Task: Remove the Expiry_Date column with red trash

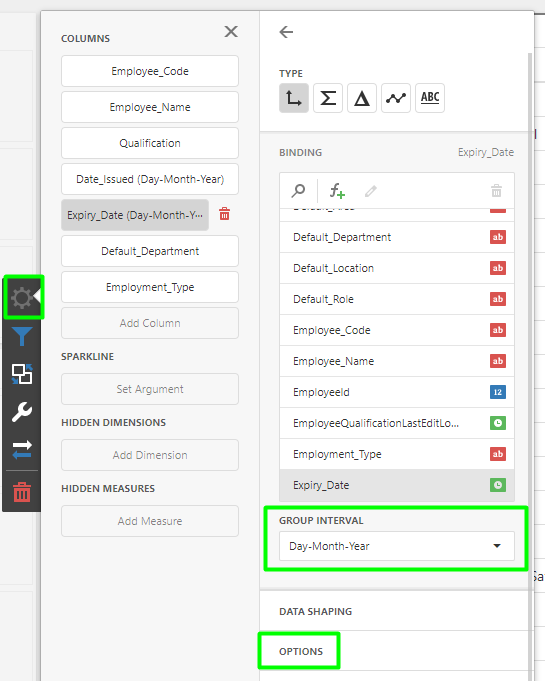Action: (x=225, y=214)
